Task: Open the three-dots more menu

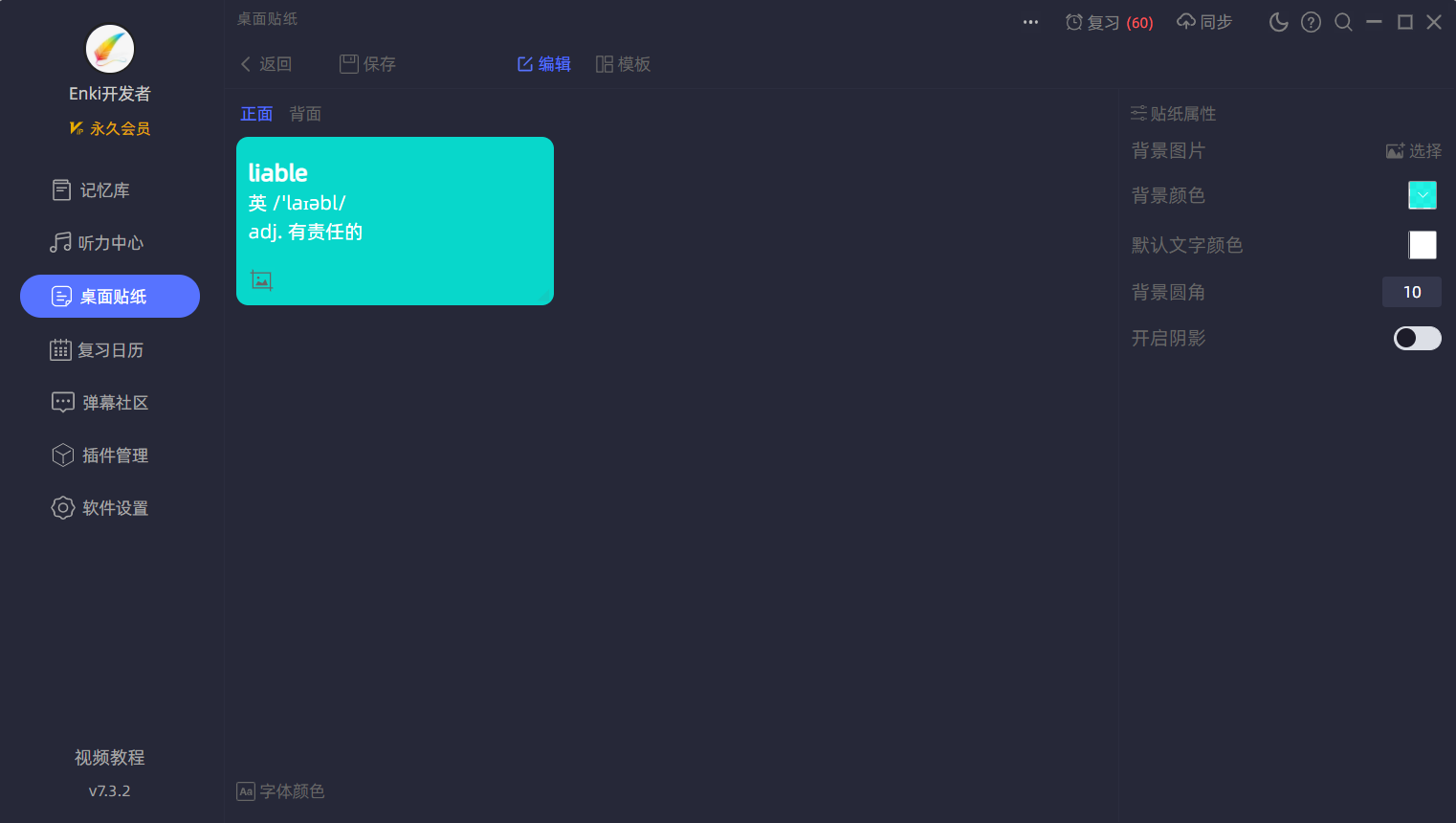Action: [1030, 22]
